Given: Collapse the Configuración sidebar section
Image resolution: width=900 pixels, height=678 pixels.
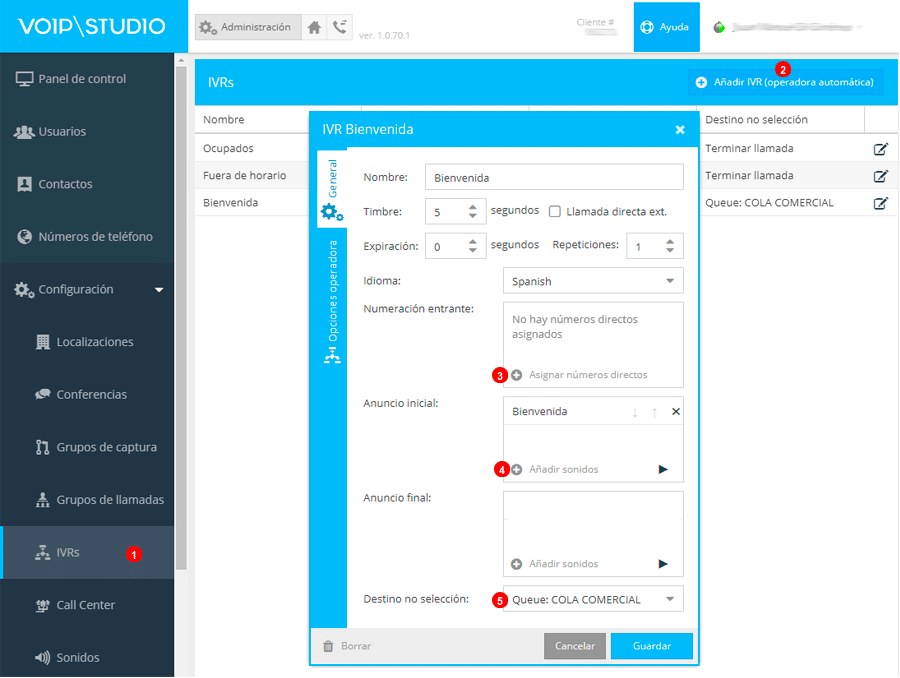Looking at the screenshot, I should [x=158, y=290].
